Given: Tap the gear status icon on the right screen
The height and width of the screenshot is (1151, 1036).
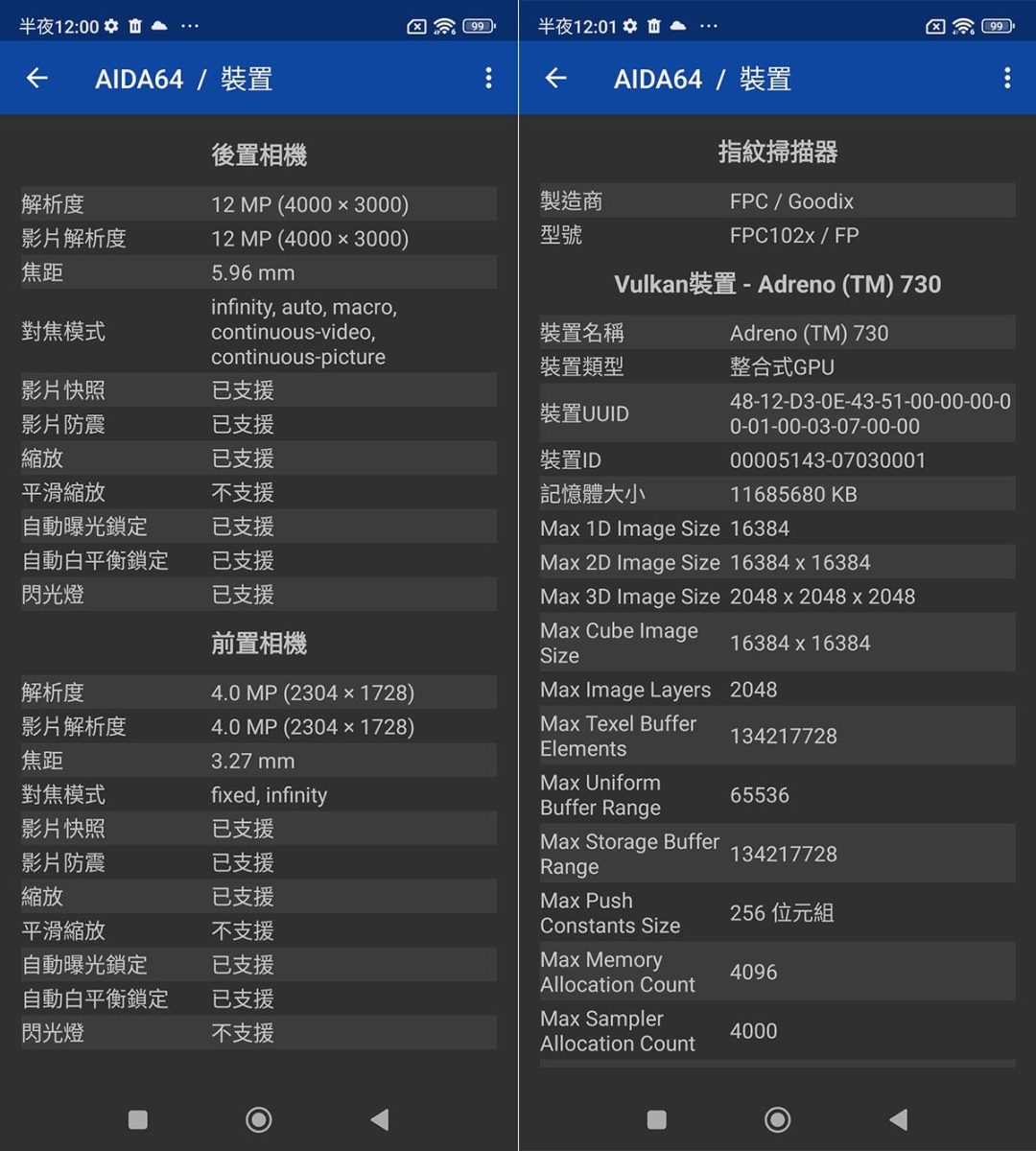Looking at the screenshot, I should 630,26.
